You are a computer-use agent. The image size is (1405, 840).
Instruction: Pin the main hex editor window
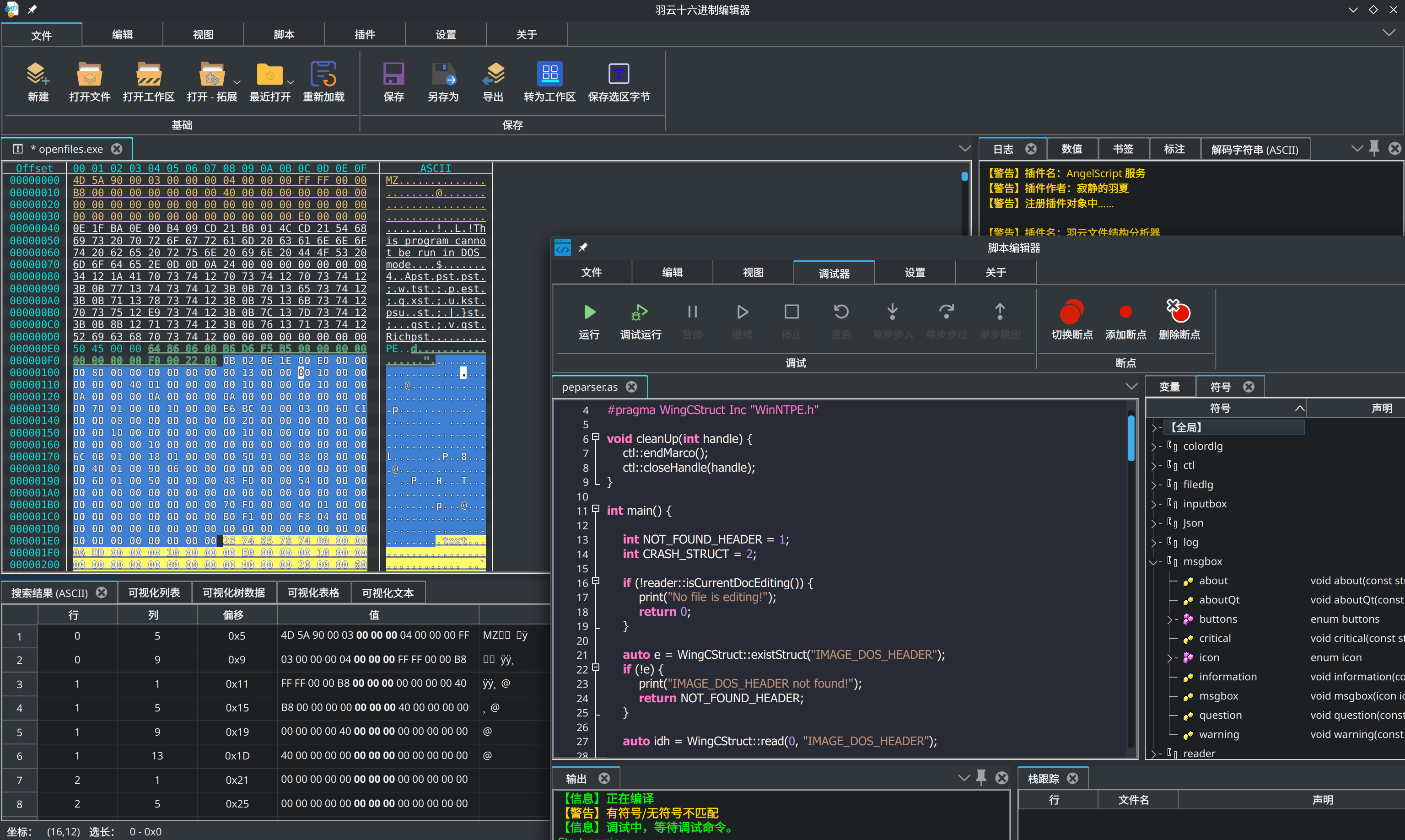click(32, 9)
